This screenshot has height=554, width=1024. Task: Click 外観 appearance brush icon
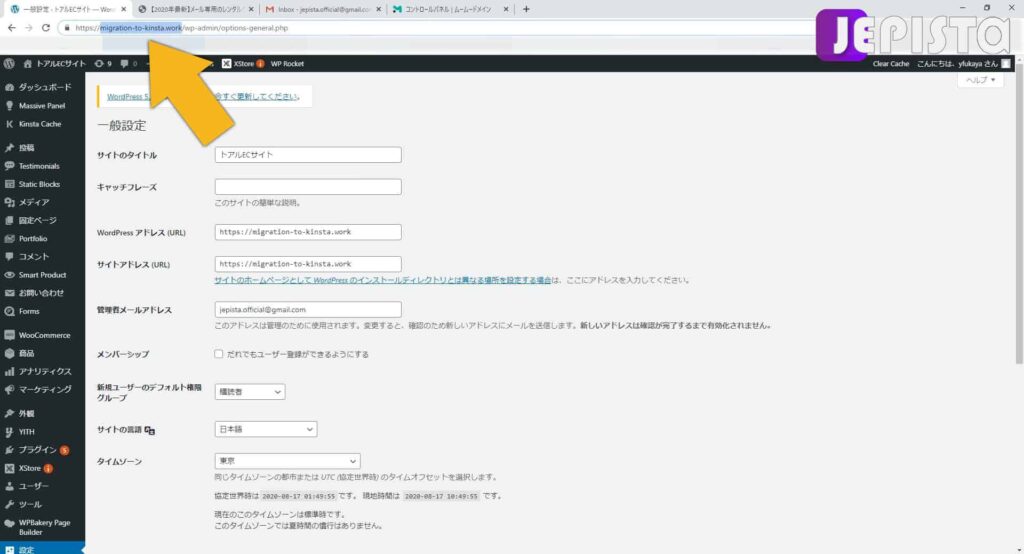[9, 414]
